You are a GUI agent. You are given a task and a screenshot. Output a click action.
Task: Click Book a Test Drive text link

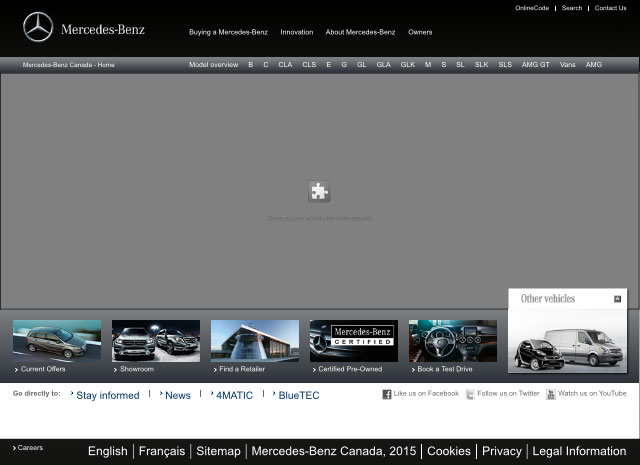445,369
